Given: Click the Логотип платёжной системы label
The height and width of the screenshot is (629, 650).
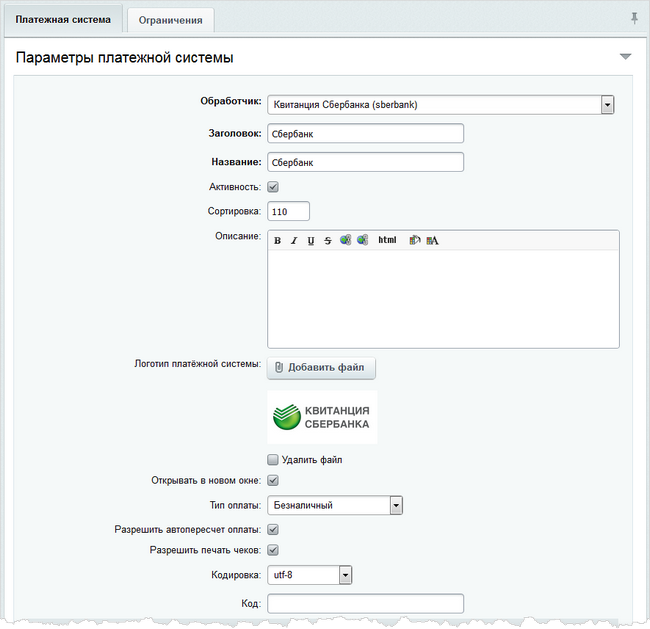Looking at the screenshot, I should coord(197,364).
